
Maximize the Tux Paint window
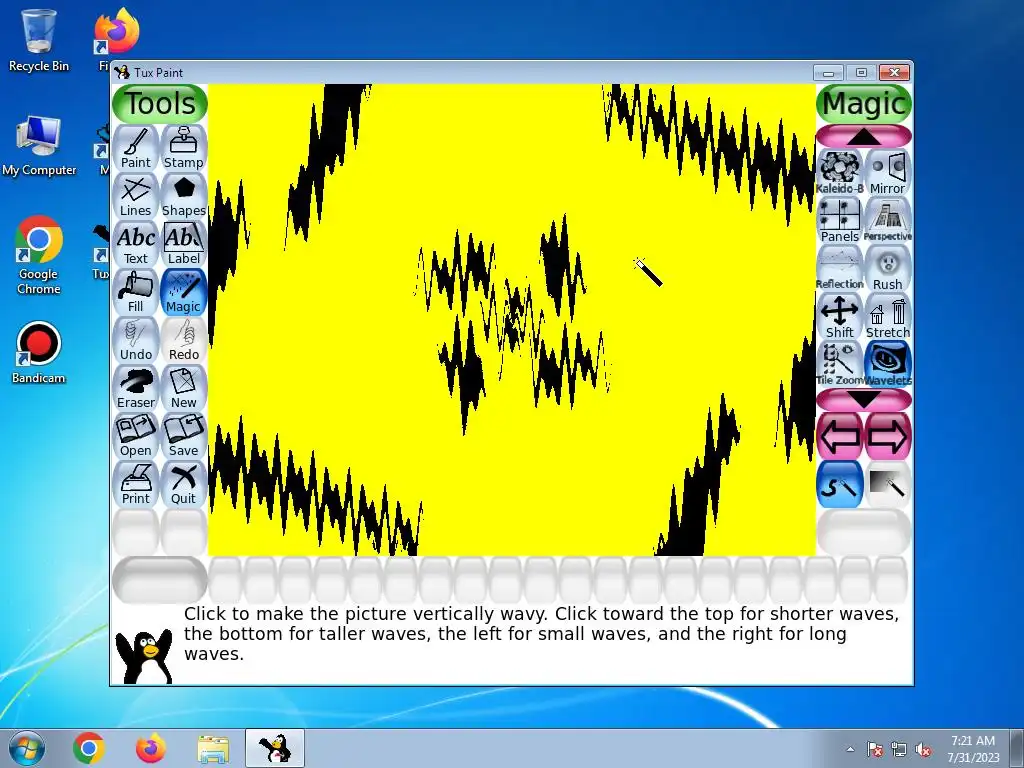pos(861,72)
